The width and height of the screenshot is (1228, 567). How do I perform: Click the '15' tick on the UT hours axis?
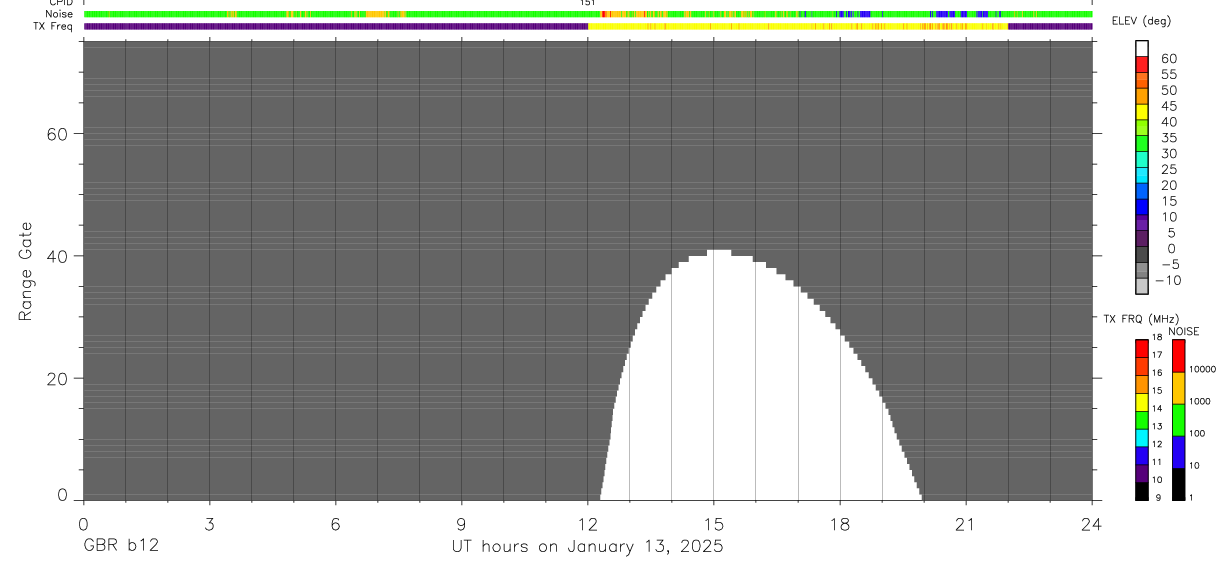pos(713,524)
